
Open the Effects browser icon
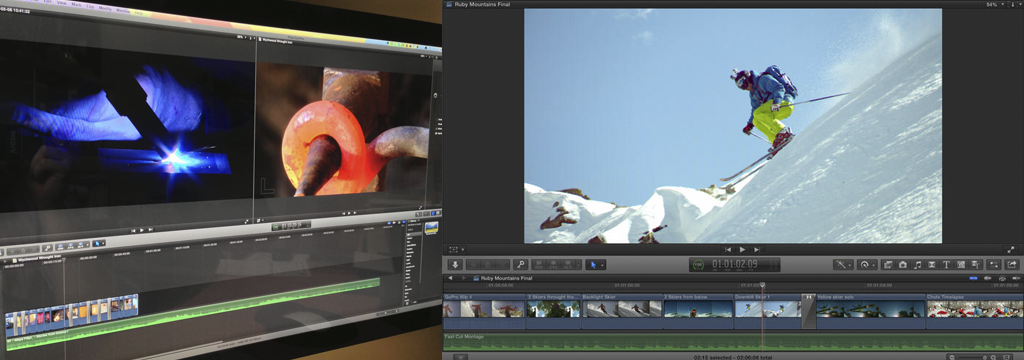point(888,265)
